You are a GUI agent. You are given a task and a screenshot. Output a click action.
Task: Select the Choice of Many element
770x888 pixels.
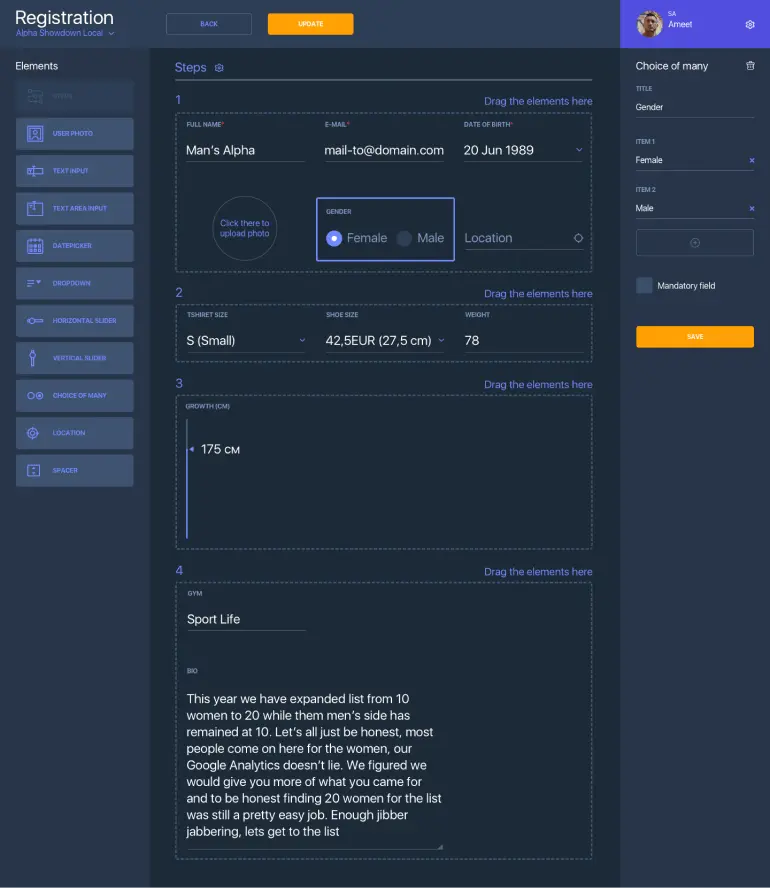pos(74,396)
